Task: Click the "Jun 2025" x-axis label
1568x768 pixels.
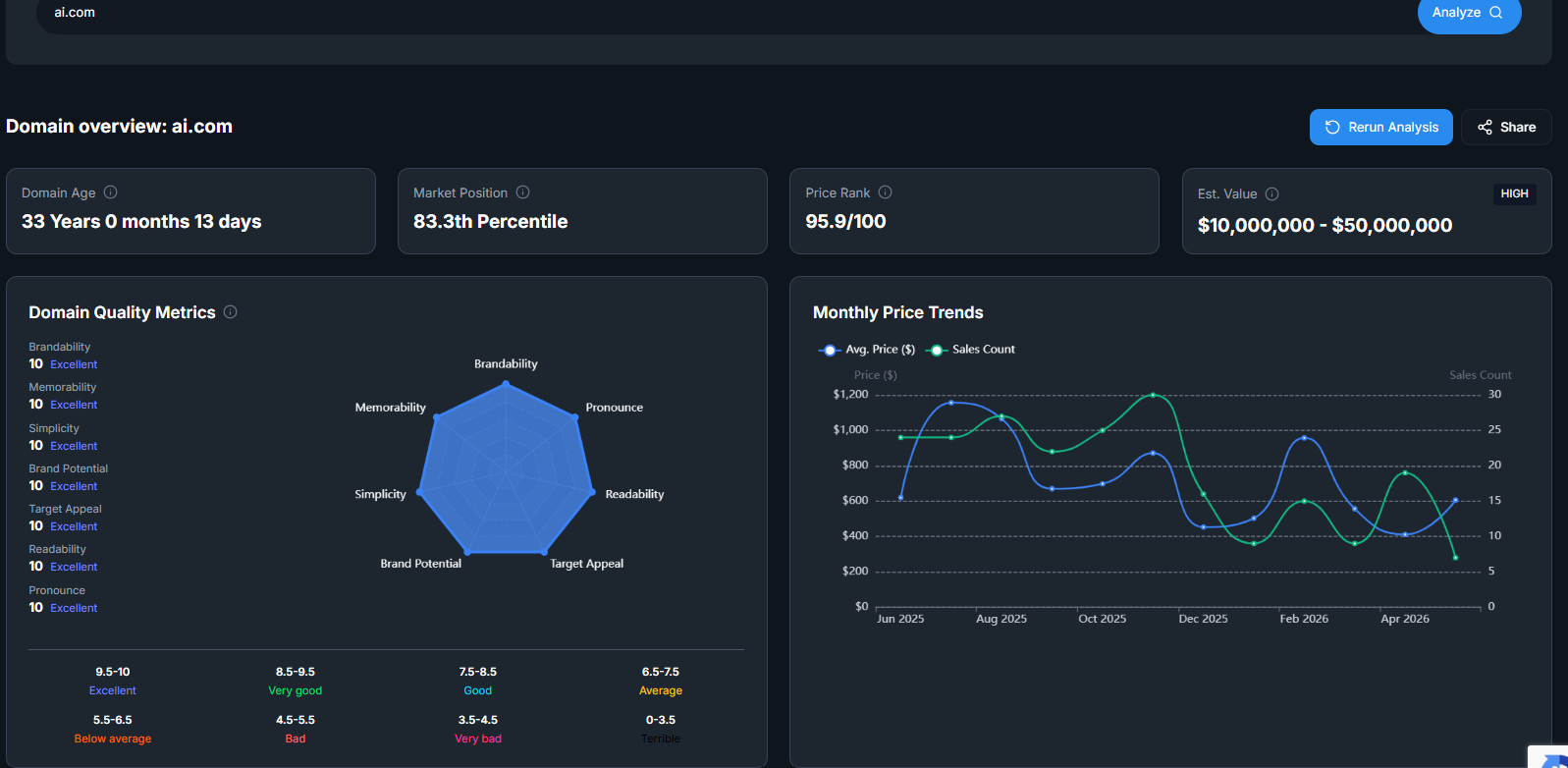Action: click(900, 619)
